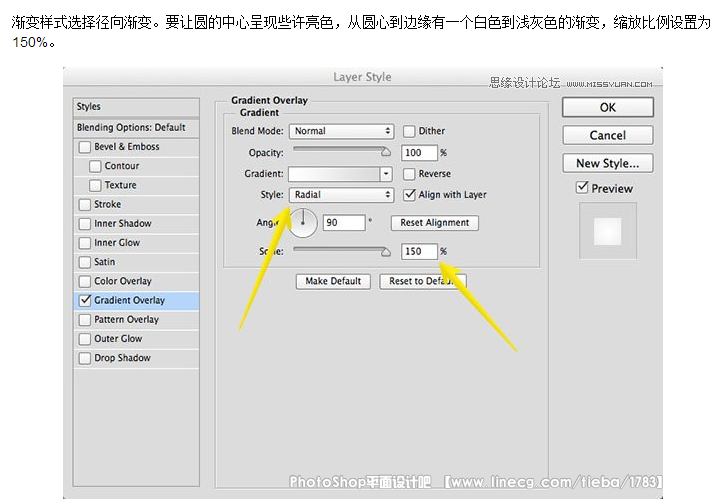Enable the Dither checkbox
Screen dimensions: 713x499
click(x=409, y=131)
